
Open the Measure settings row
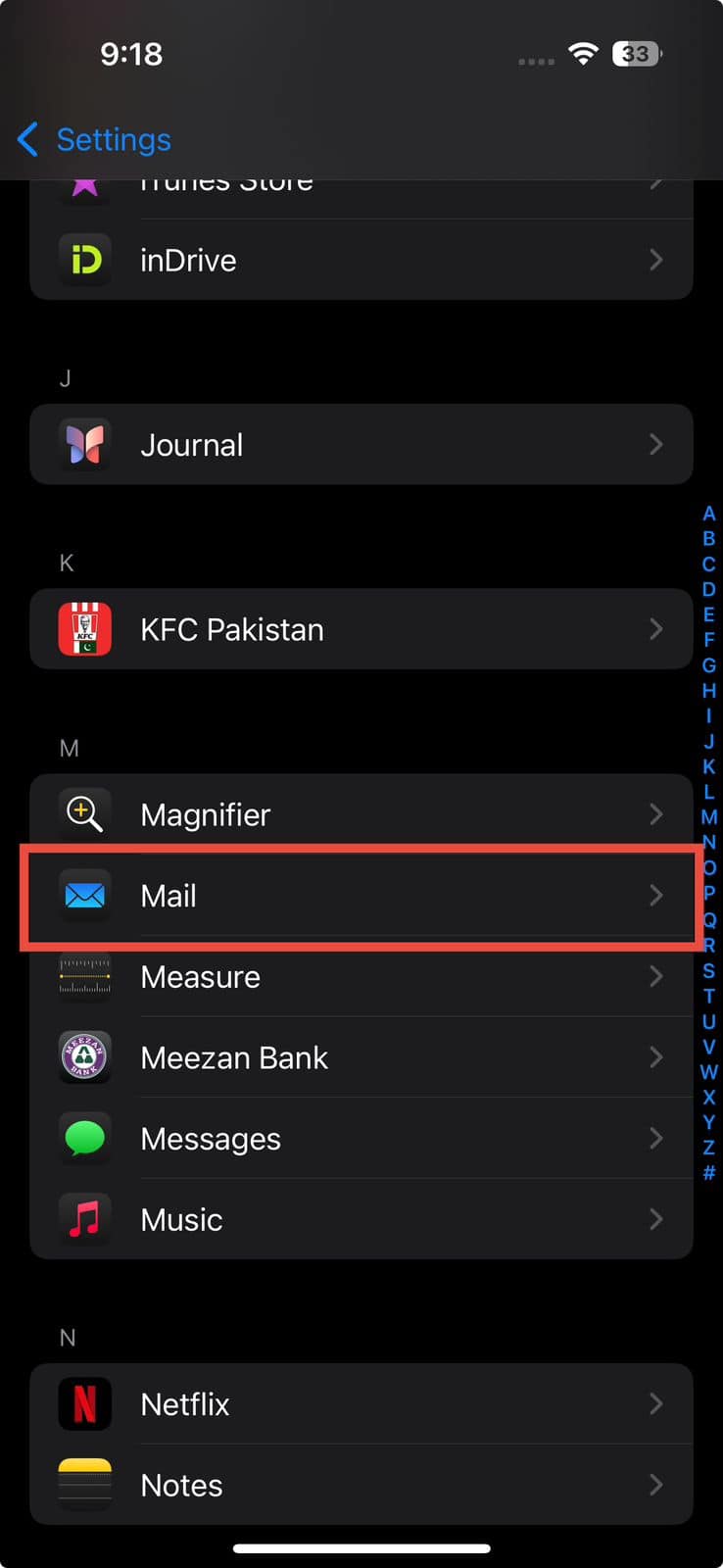tap(361, 976)
